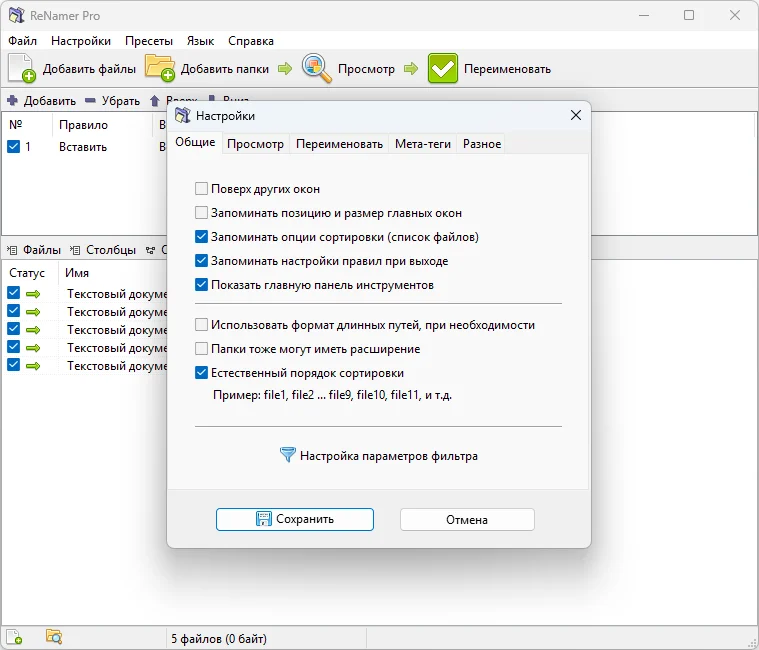The image size is (759, 650).
Task: Click Просмотр toolbar label
Action: [366, 69]
